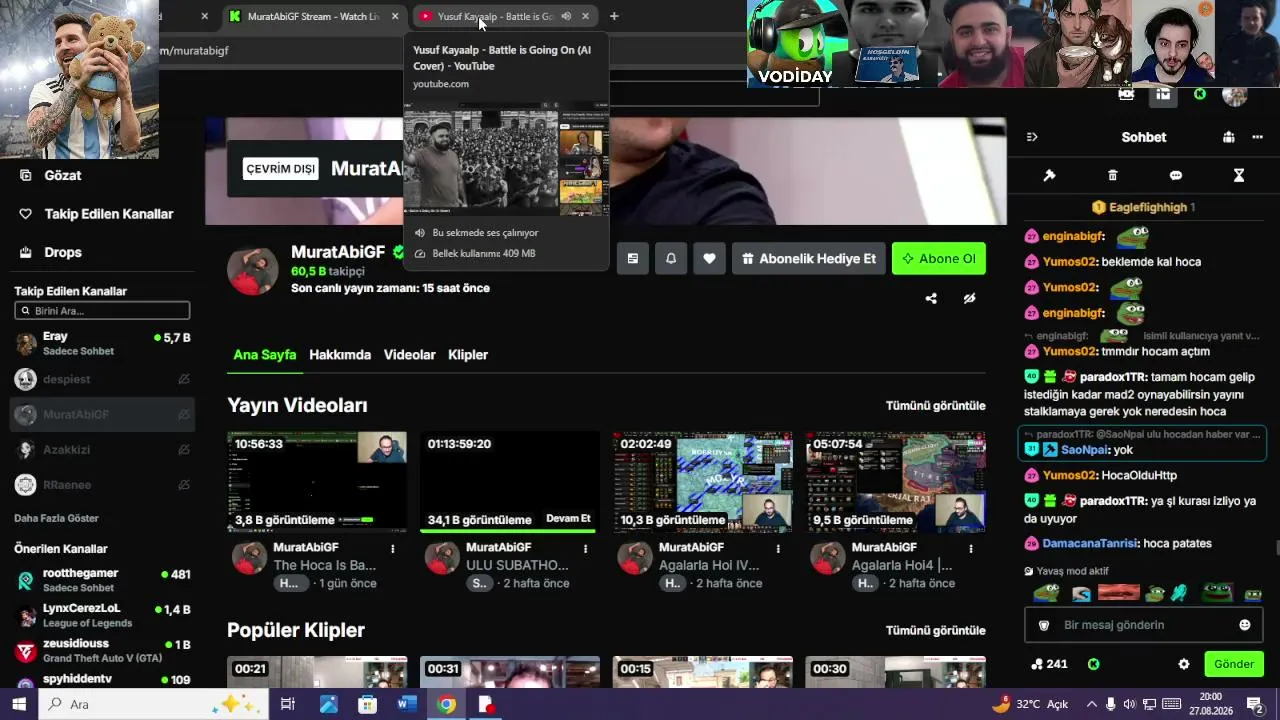
Task: Toggle slow mode hourglass icon
Action: [x=1239, y=175]
